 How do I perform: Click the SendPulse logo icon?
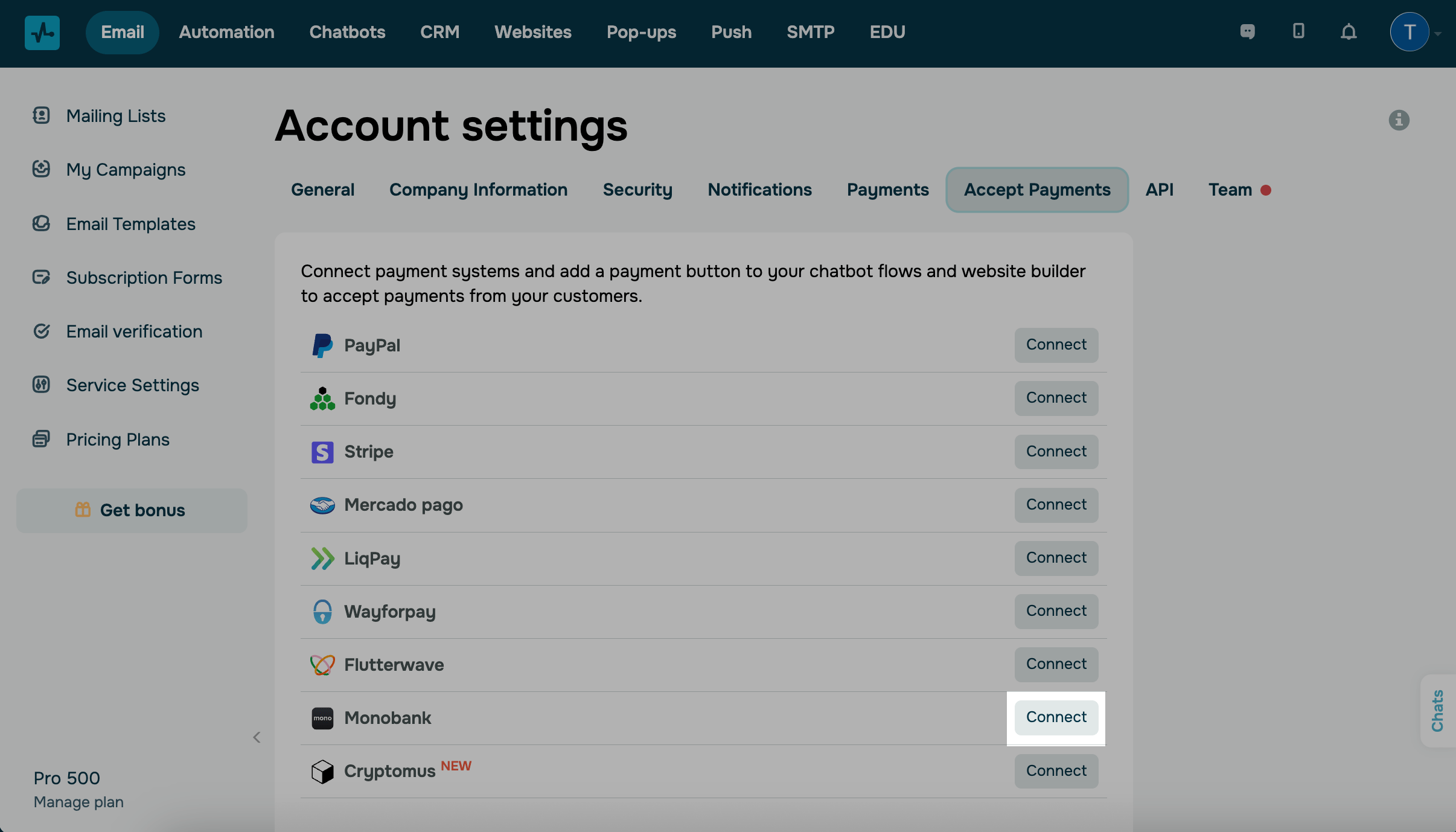pos(42,33)
